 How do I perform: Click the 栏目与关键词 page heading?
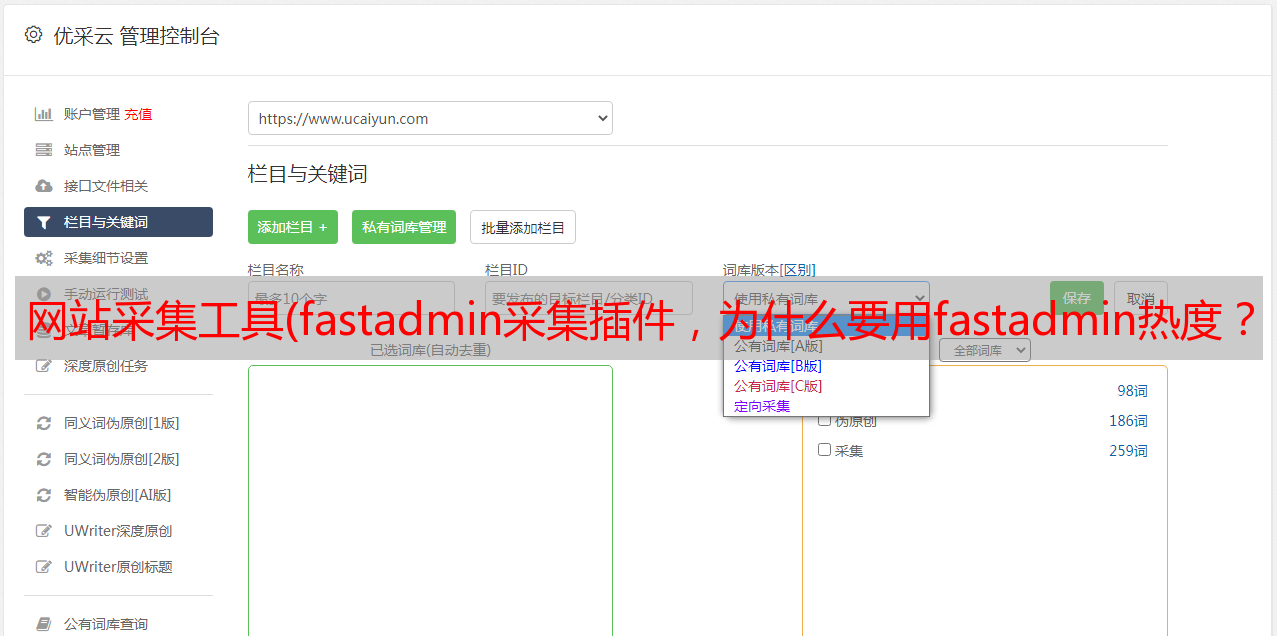(308, 174)
